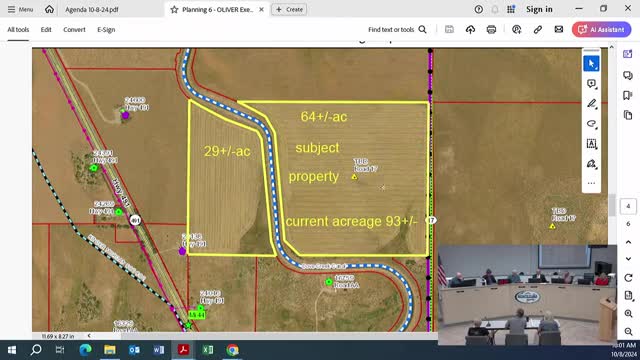The height and width of the screenshot is (360, 640).
Task: Open the bookmarks panel icon
Action: [628, 95]
